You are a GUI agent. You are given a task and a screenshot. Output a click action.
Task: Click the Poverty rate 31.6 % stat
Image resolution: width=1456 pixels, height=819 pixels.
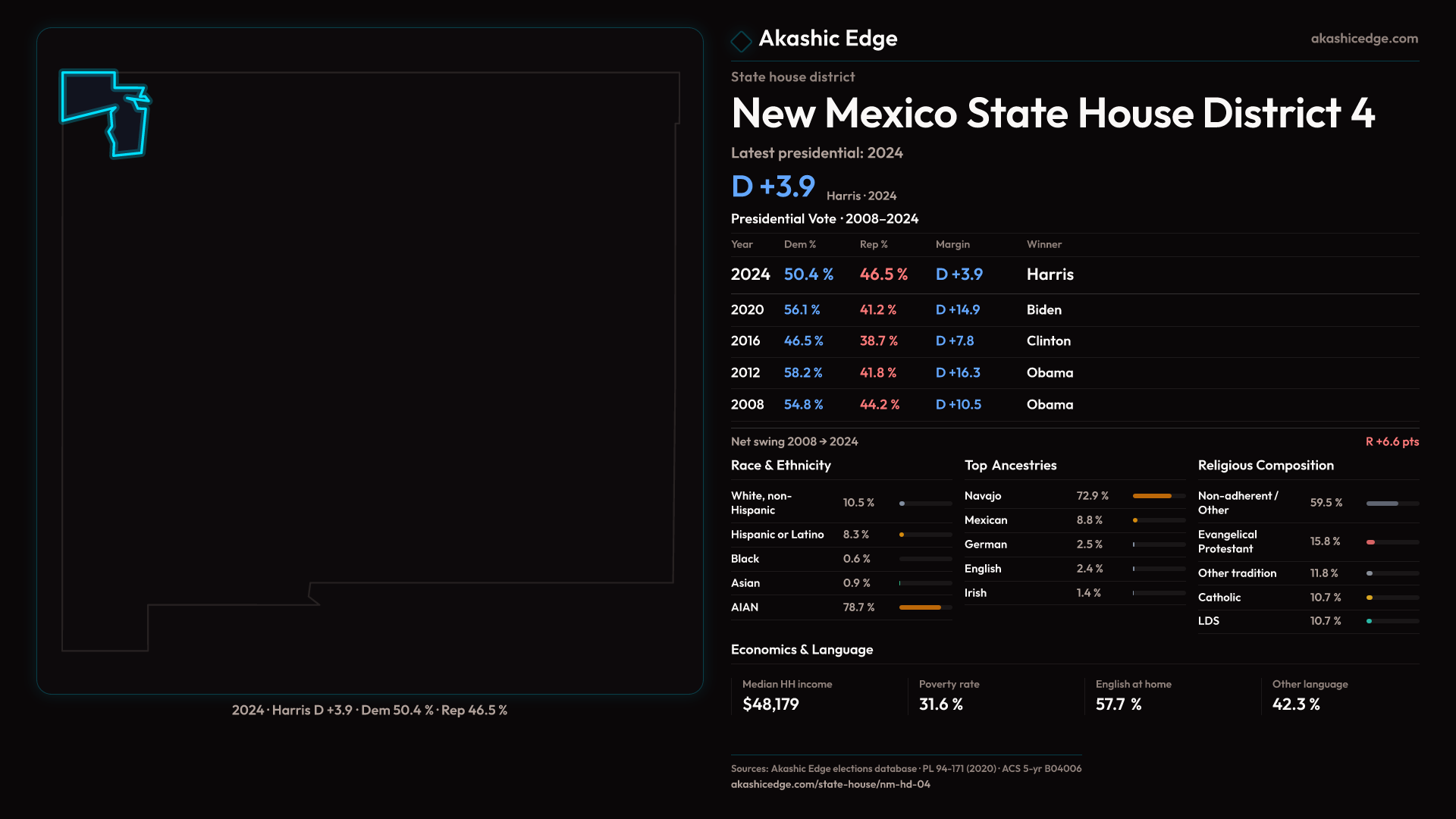click(940, 704)
